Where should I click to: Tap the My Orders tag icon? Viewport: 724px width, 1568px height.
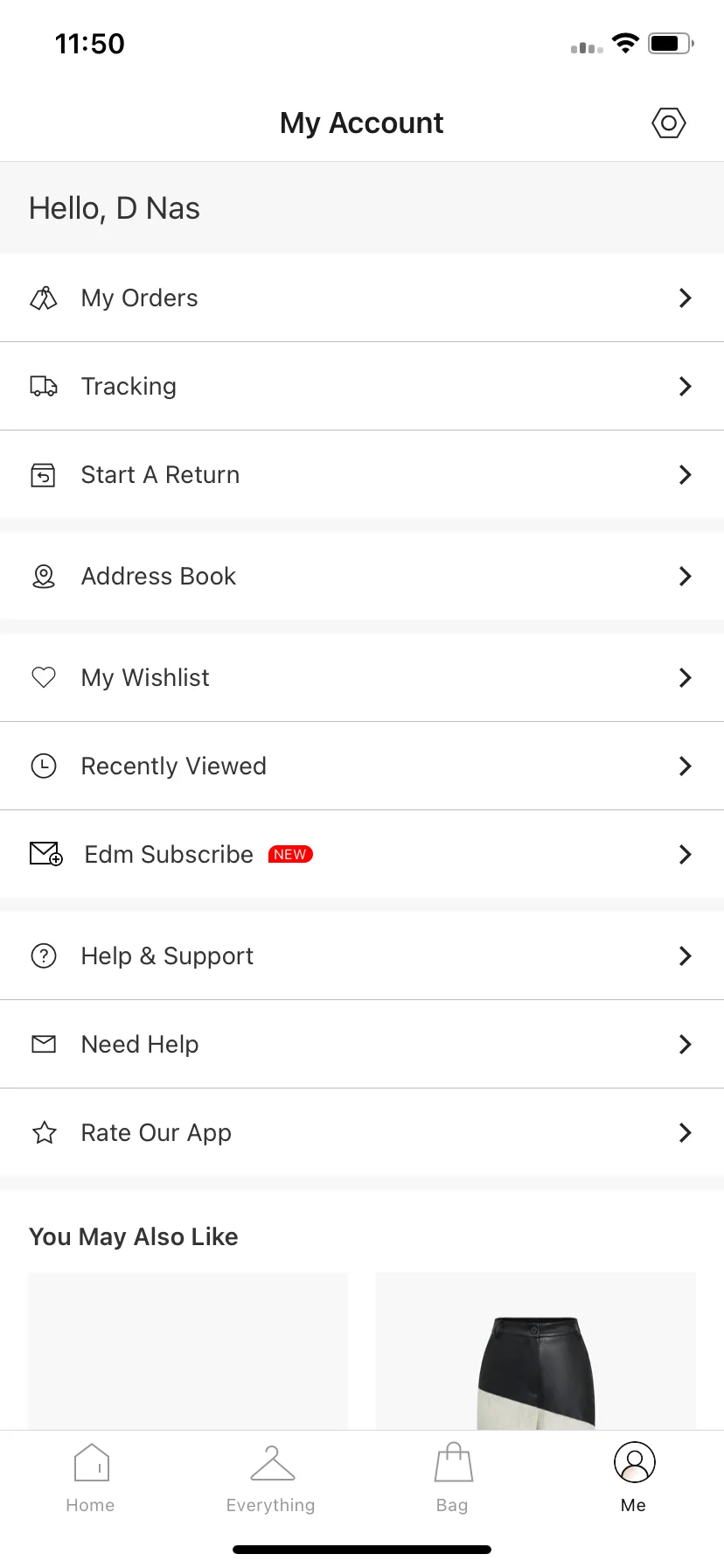[x=44, y=298]
